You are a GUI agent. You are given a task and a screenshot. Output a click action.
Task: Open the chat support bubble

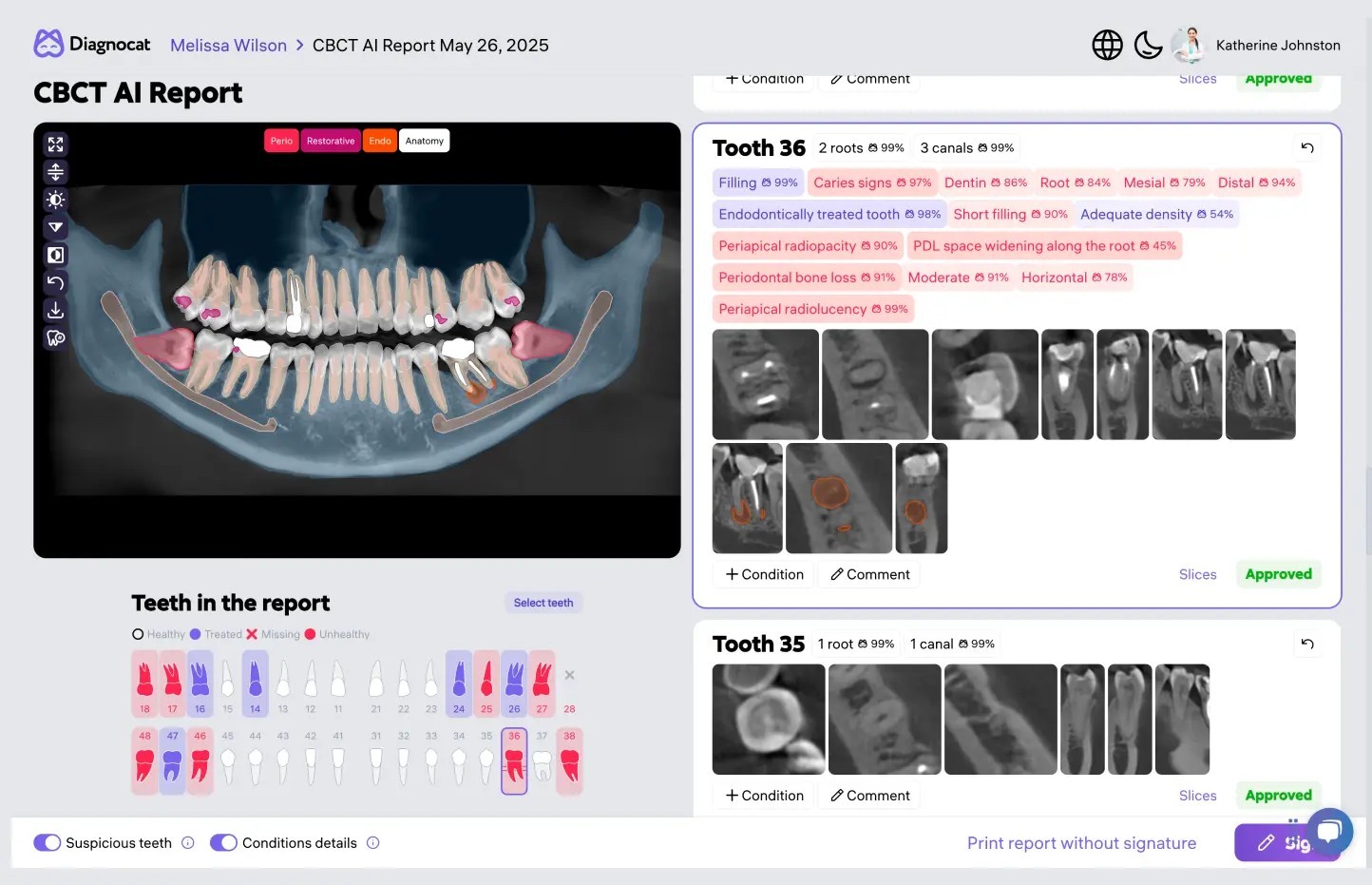(1328, 831)
